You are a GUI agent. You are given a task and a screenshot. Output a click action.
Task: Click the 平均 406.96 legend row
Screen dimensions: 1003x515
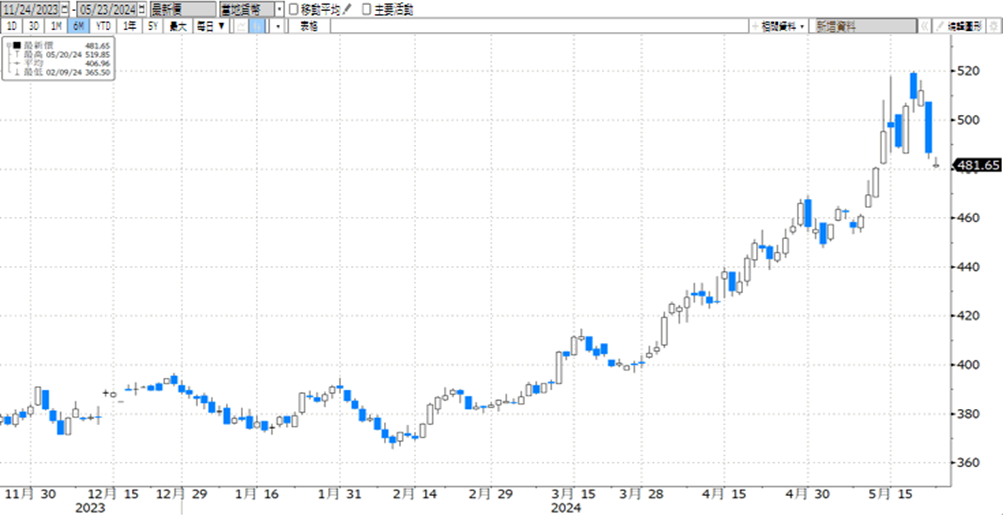pos(59,63)
